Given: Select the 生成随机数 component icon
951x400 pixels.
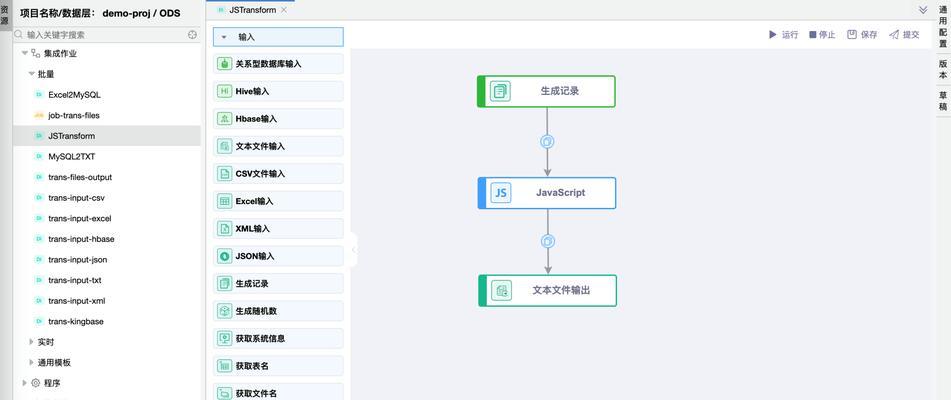Looking at the screenshot, I should pos(224,311).
